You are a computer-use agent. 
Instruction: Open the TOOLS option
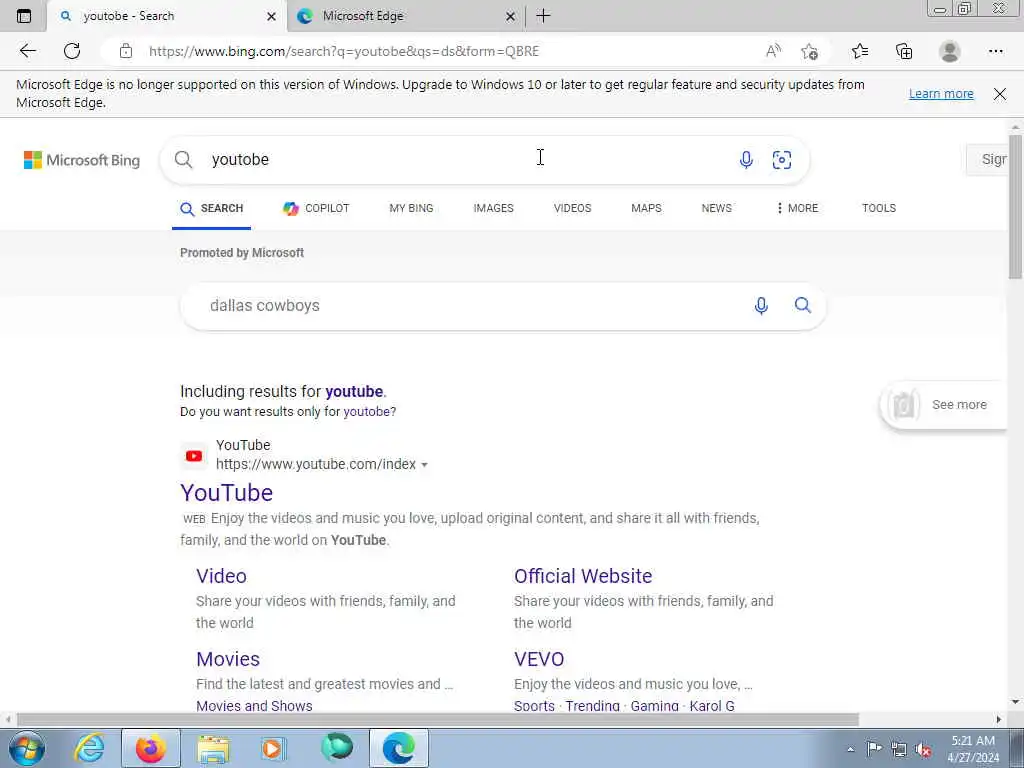click(879, 208)
